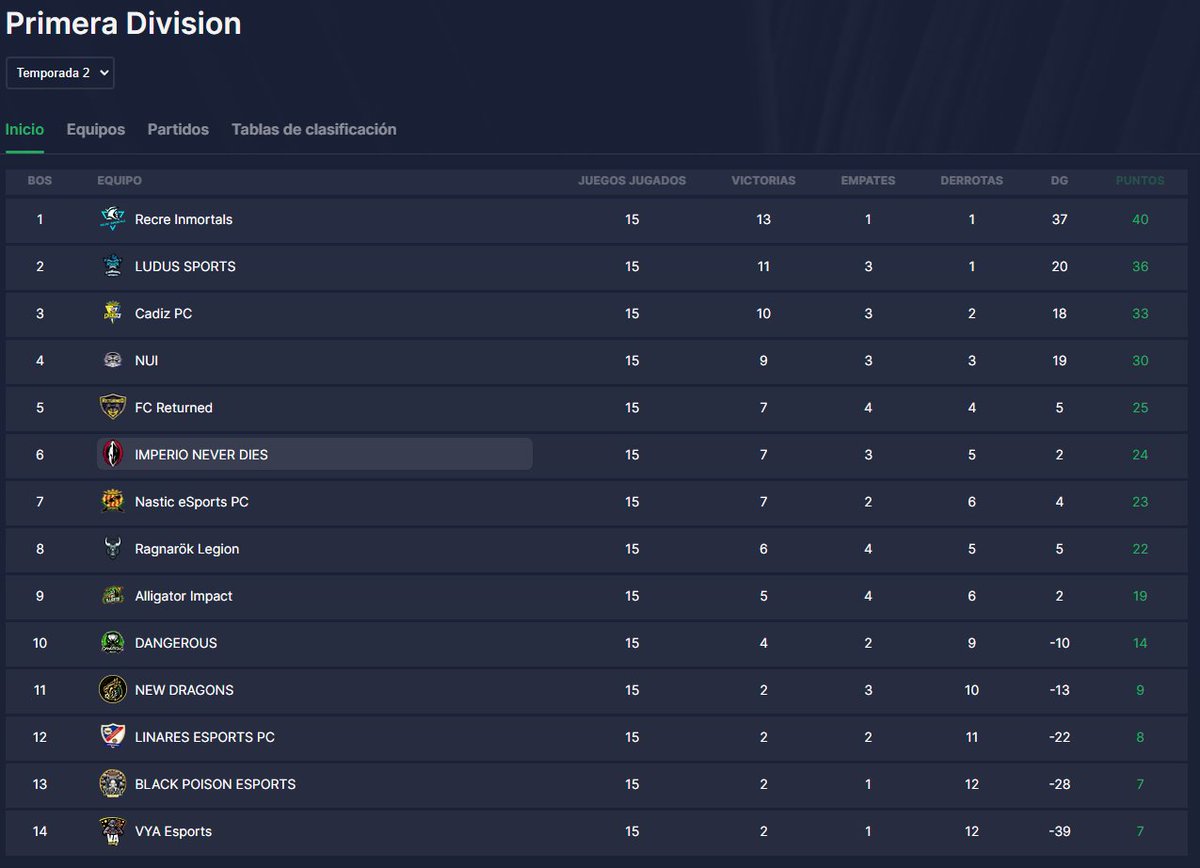The width and height of the screenshot is (1200, 868).
Task: Click the FC Returned team logo
Action: pyautogui.click(x=113, y=407)
